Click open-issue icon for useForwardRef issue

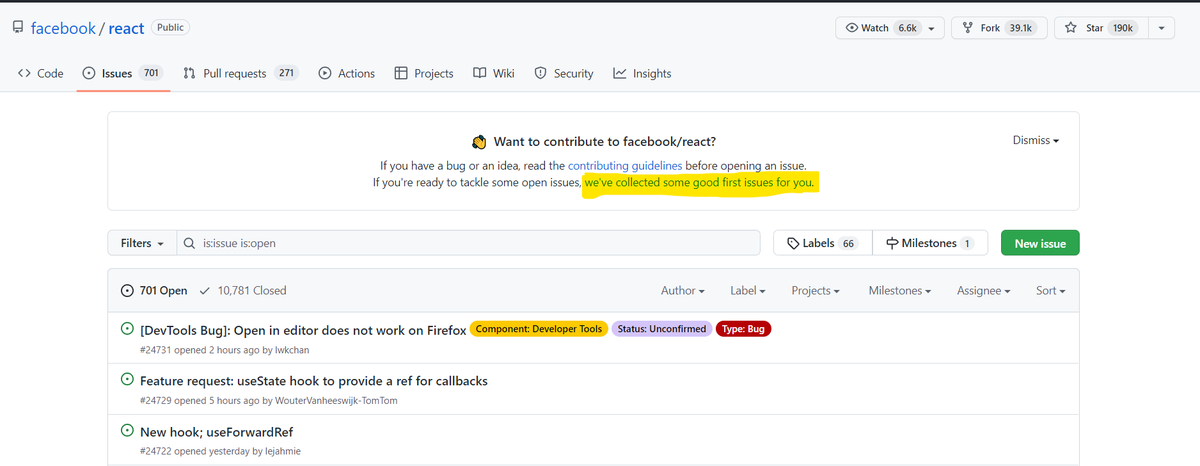tap(127, 431)
